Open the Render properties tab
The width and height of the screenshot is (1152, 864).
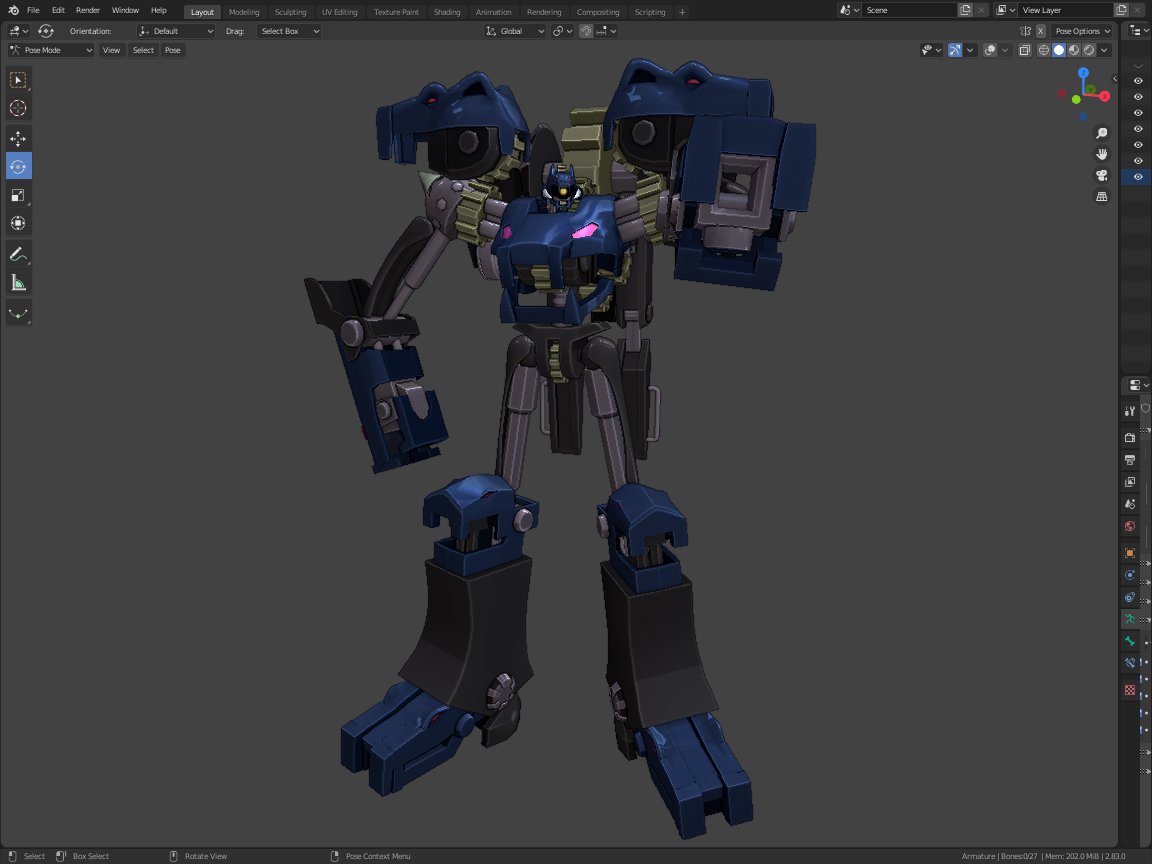tap(1130, 438)
